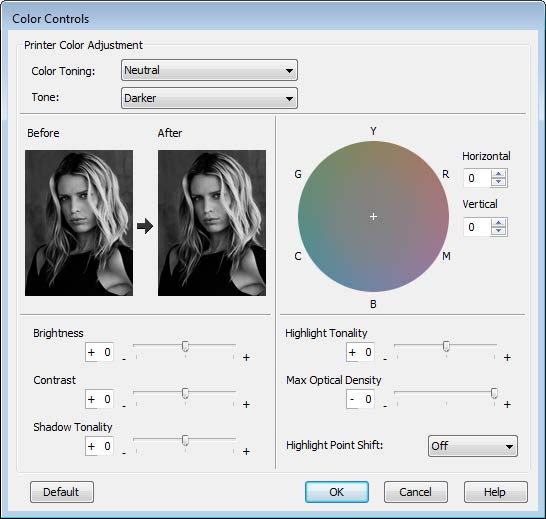Click the Shadow Tonality slider handle

tap(186, 440)
